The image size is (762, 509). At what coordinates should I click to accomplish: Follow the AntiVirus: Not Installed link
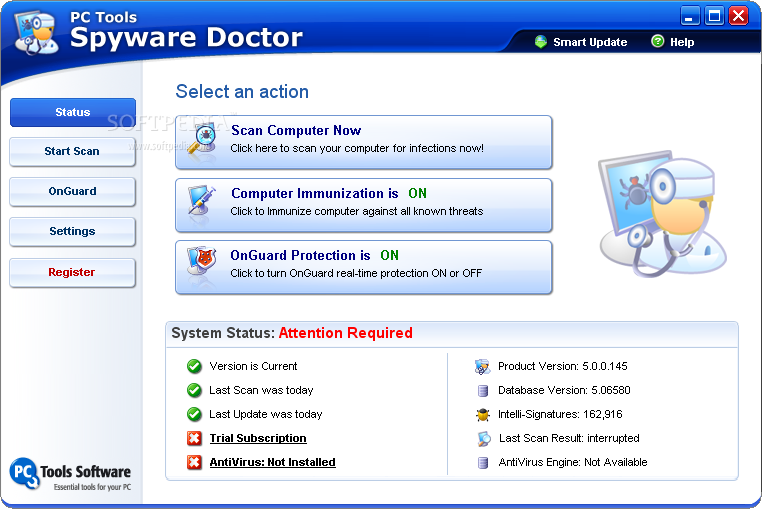point(272,462)
